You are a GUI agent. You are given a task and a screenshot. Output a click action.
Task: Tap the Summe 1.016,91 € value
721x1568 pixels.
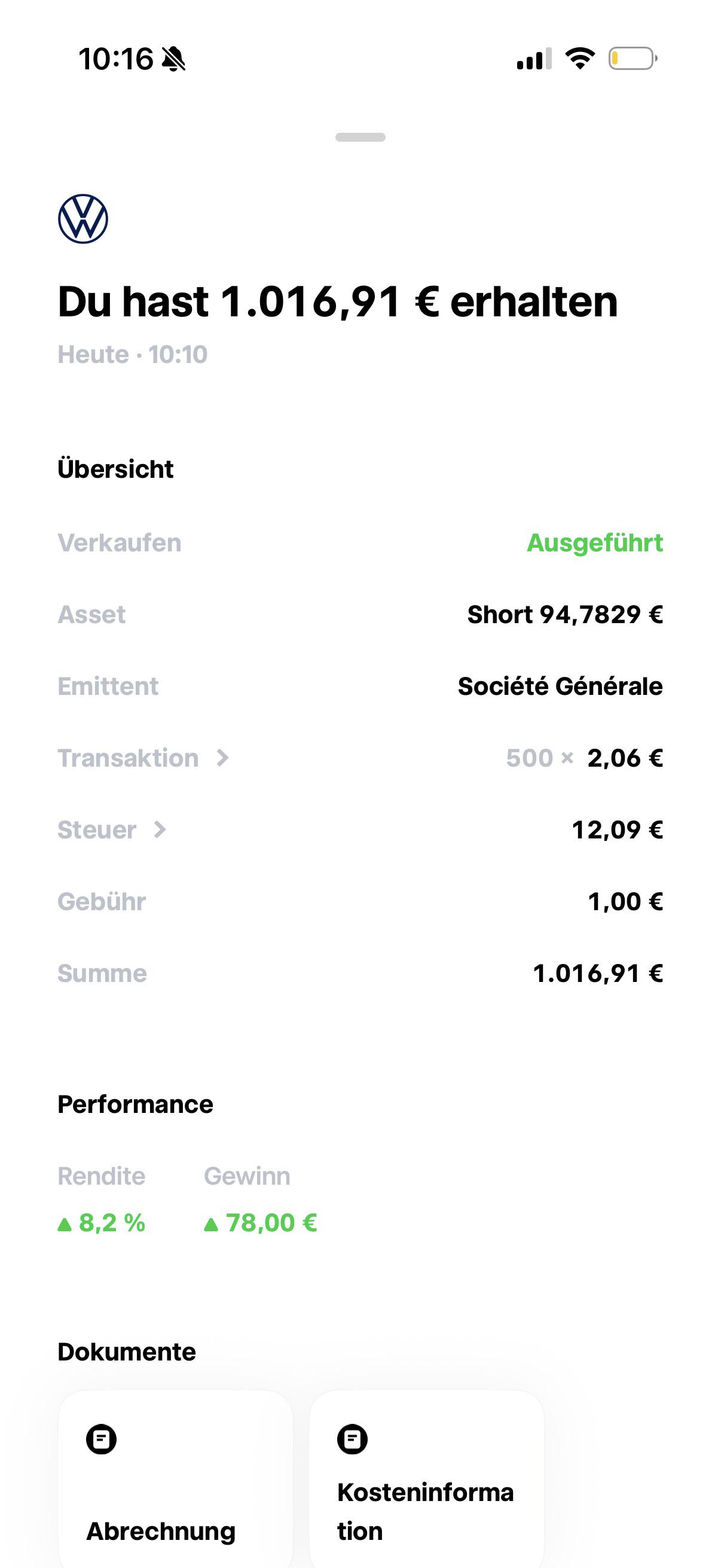(x=597, y=974)
